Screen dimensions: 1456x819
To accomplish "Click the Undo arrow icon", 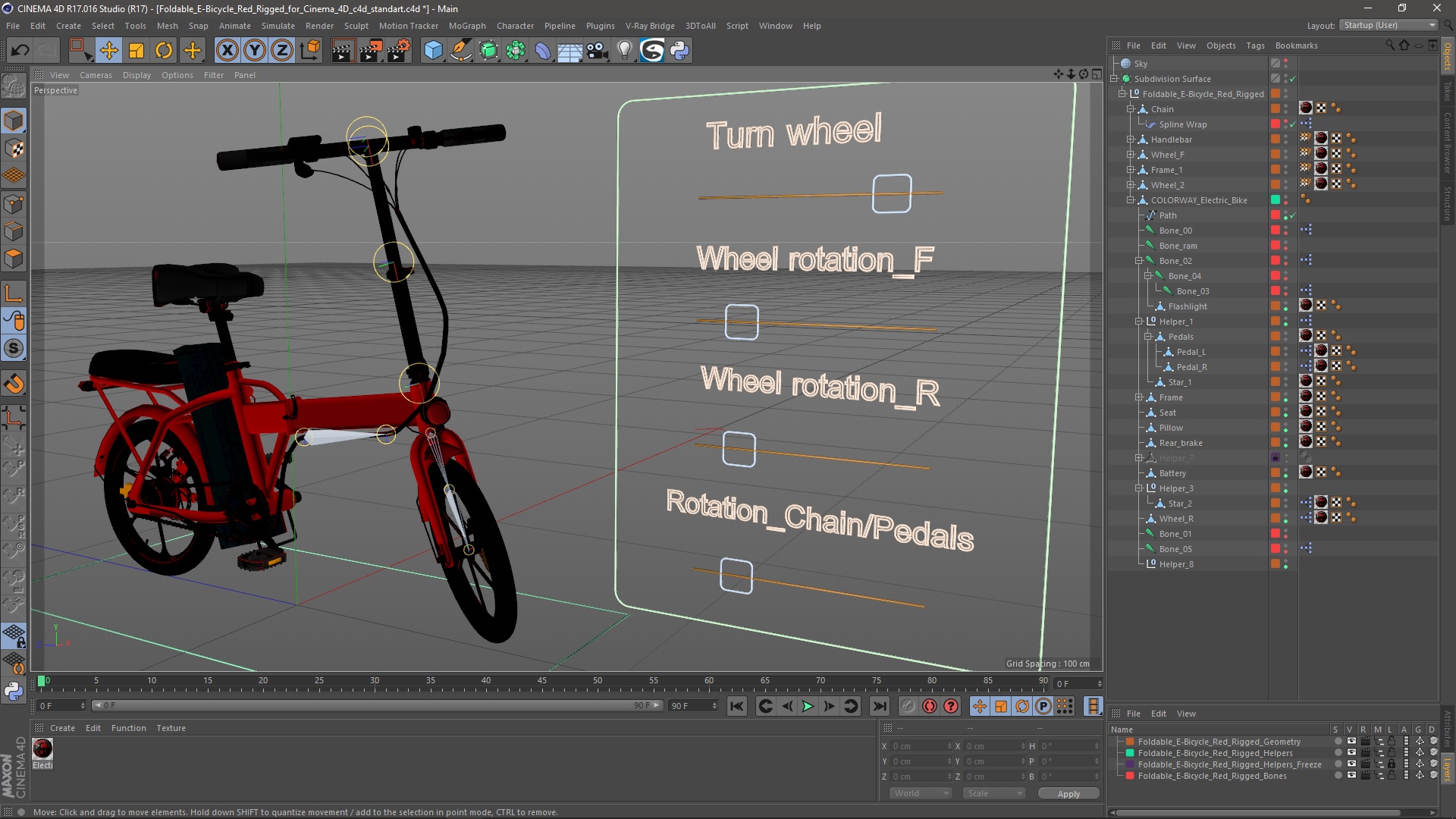I will pos(20,51).
